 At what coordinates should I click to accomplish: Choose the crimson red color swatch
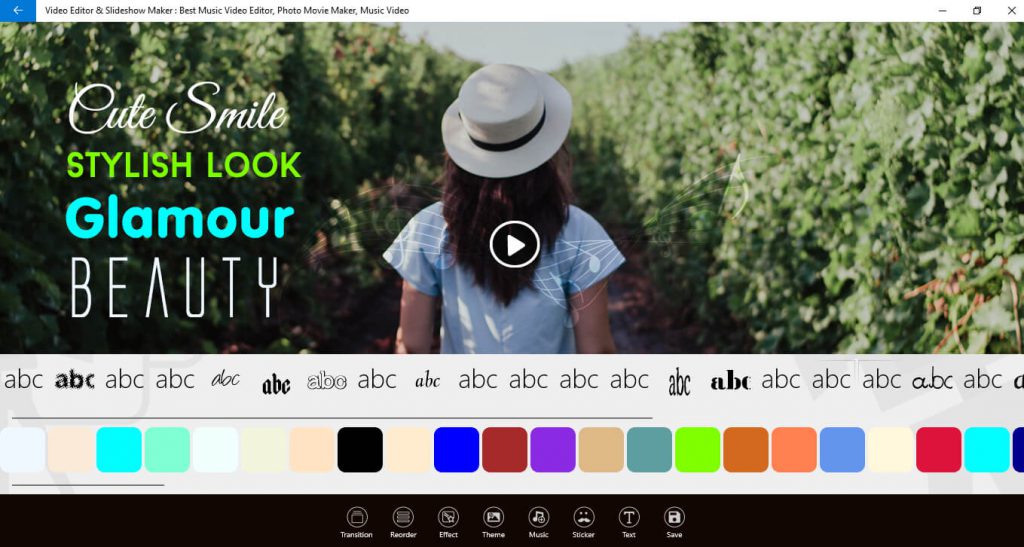pos(938,450)
